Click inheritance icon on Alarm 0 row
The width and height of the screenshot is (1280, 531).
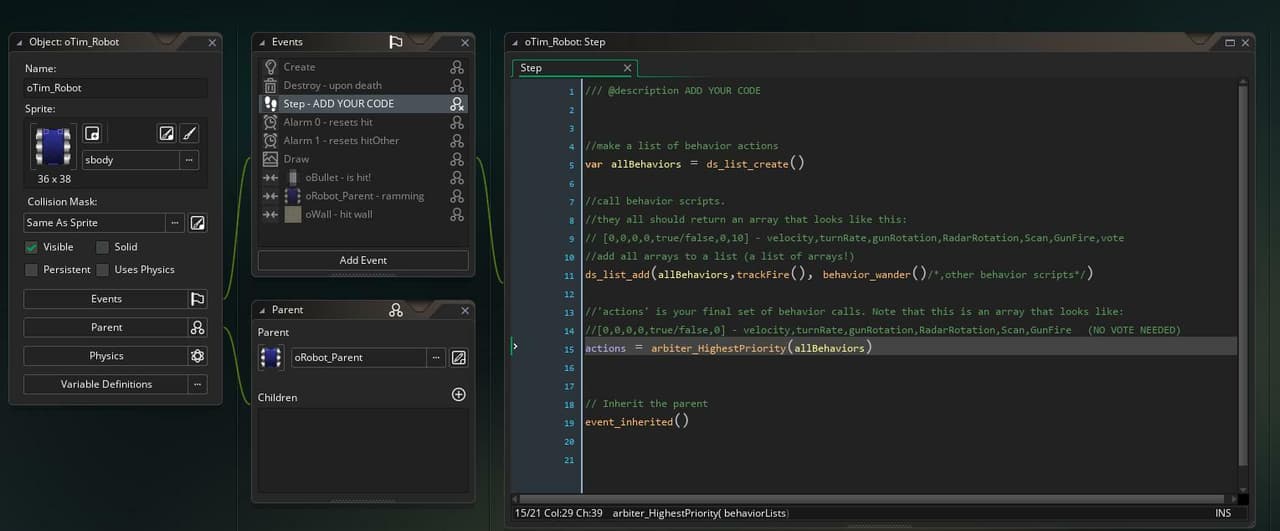(x=457, y=122)
